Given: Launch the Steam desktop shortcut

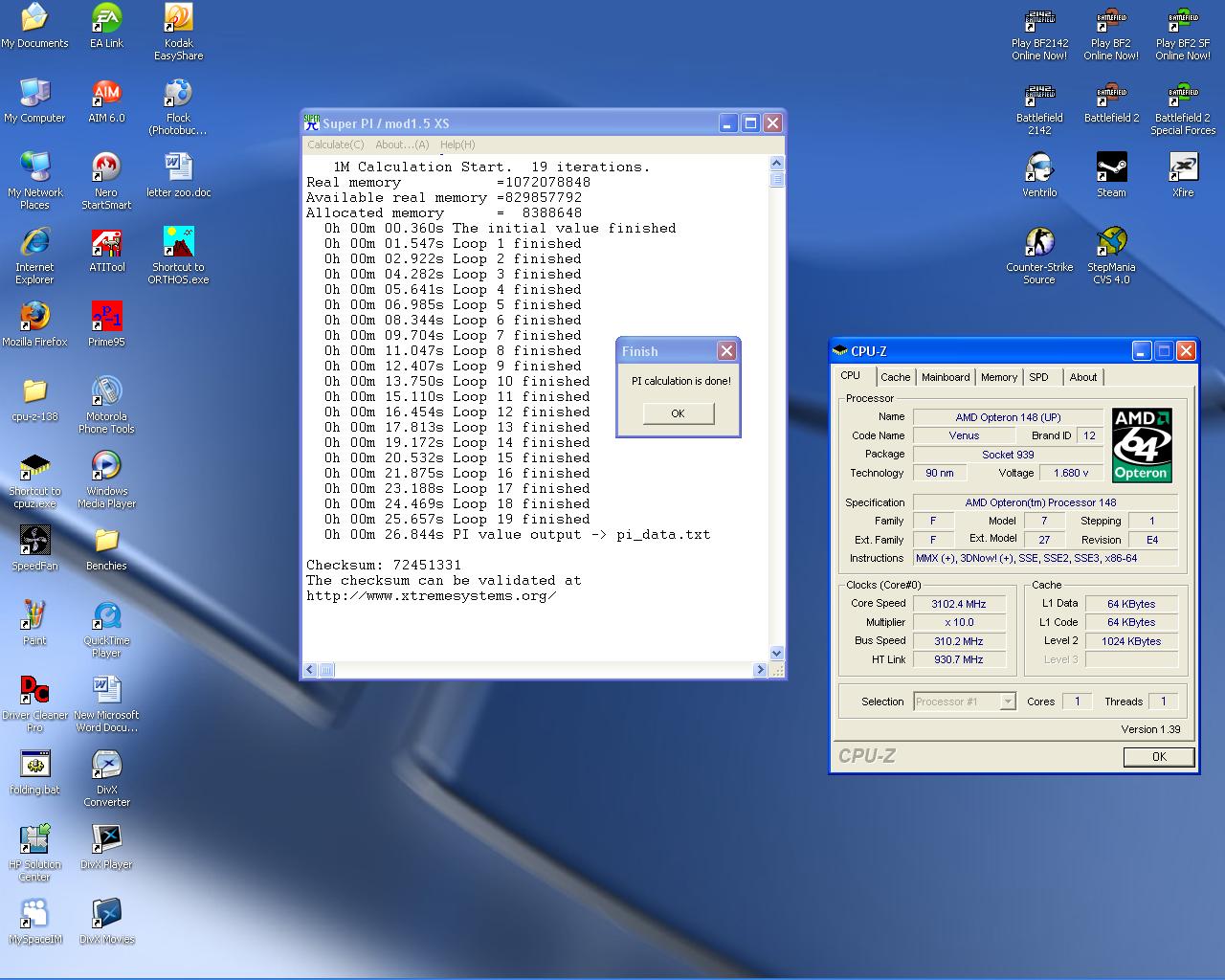Looking at the screenshot, I should pyautogui.click(x=1111, y=175).
